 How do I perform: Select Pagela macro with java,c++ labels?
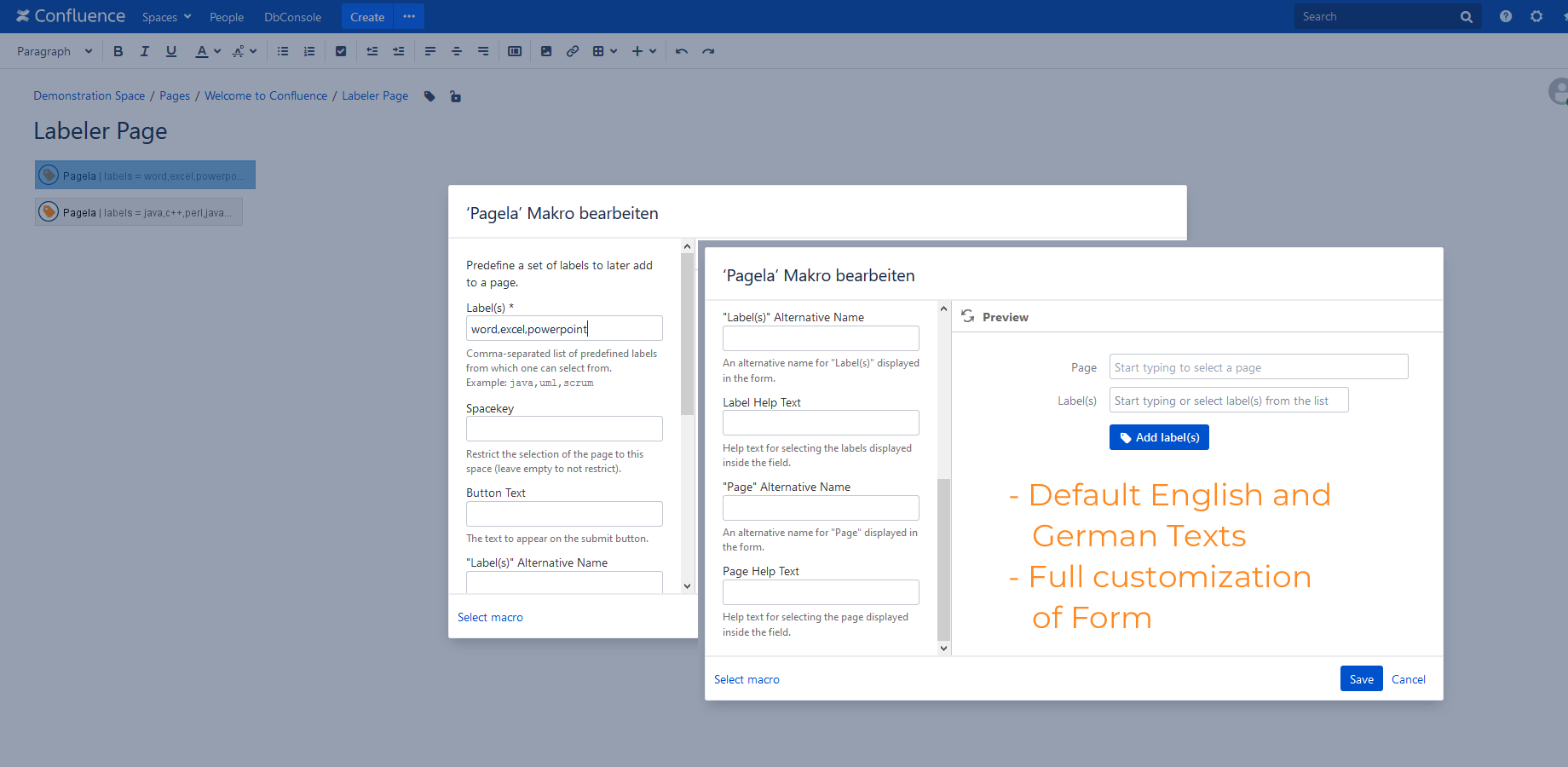(139, 212)
